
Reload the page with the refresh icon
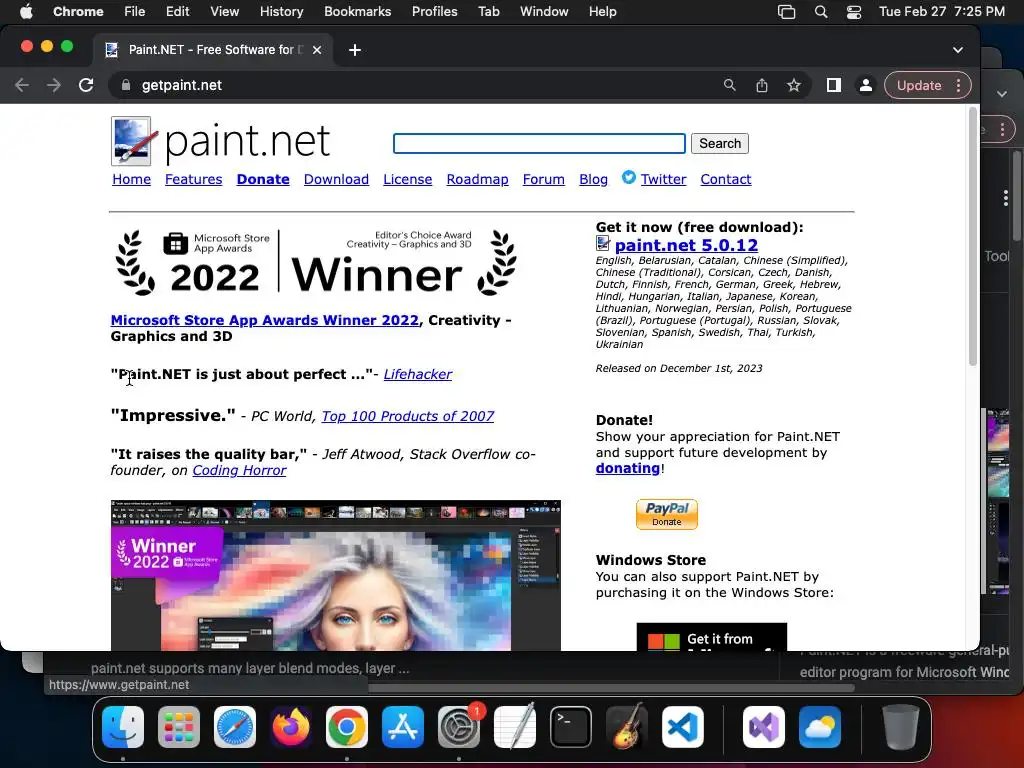[x=86, y=85]
